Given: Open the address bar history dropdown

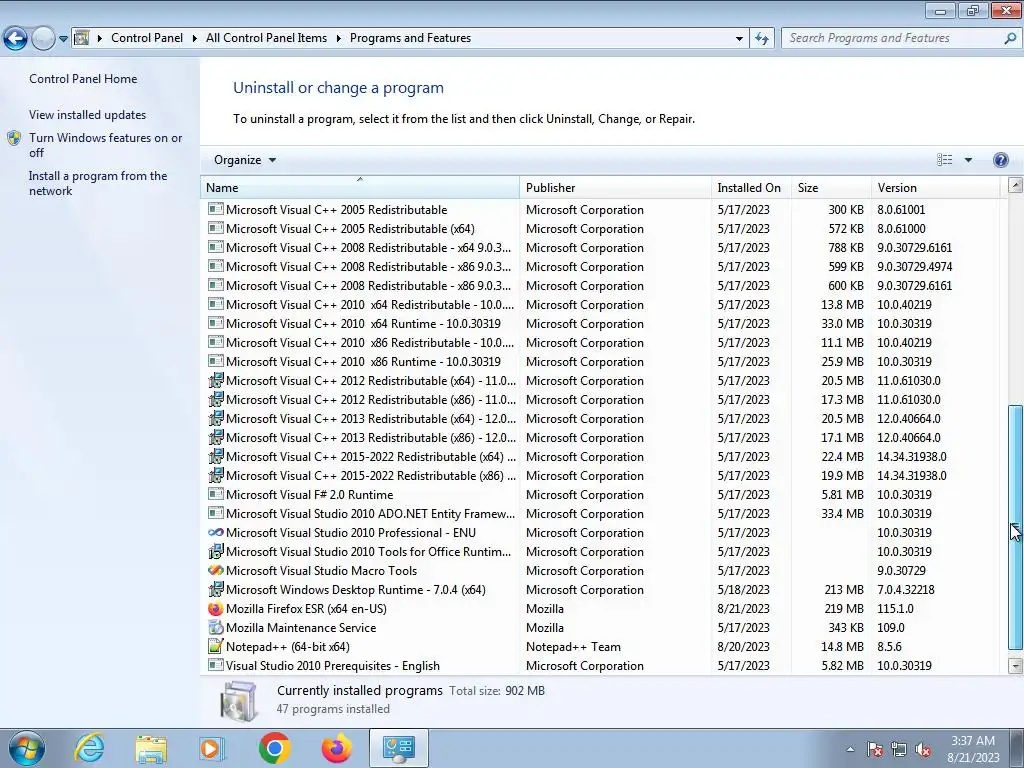Looking at the screenshot, I should [x=739, y=39].
